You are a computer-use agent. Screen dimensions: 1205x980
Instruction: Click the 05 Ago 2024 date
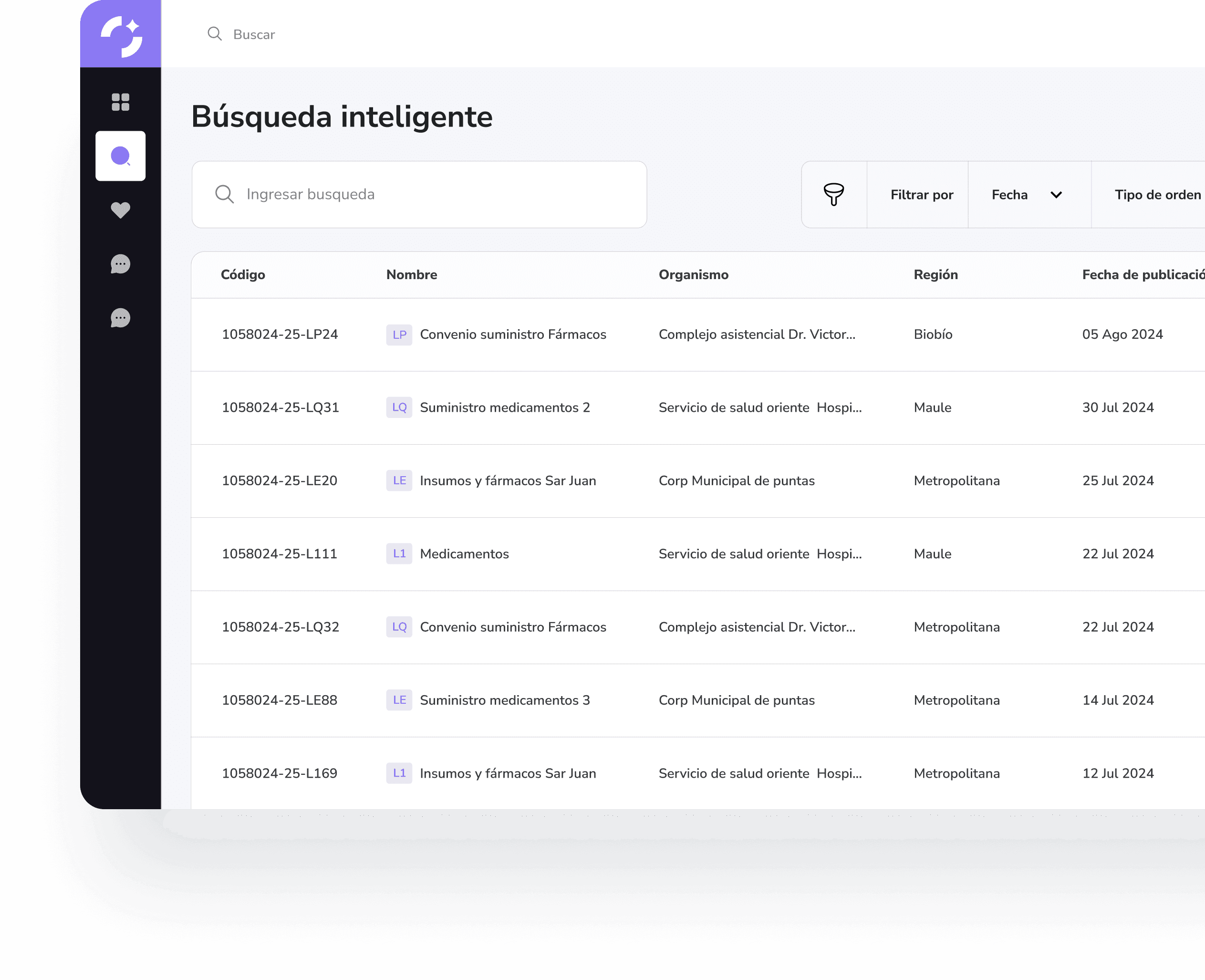pos(1122,335)
